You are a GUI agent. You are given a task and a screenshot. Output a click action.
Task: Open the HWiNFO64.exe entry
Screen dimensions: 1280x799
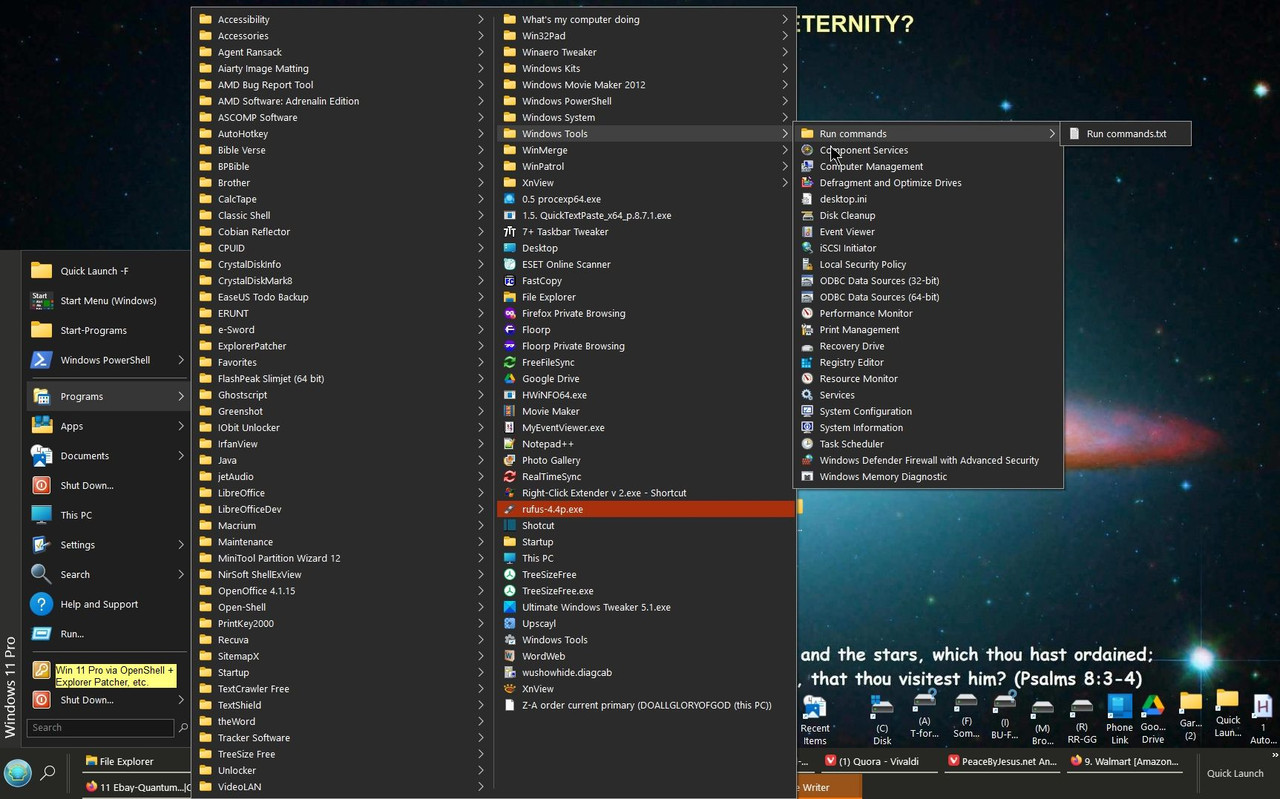tap(645, 395)
